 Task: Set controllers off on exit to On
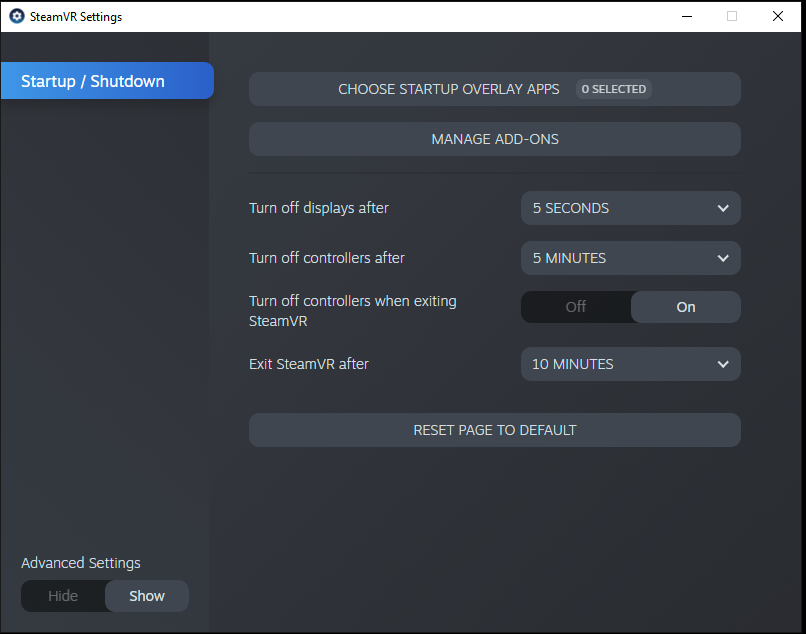[686, 307]
